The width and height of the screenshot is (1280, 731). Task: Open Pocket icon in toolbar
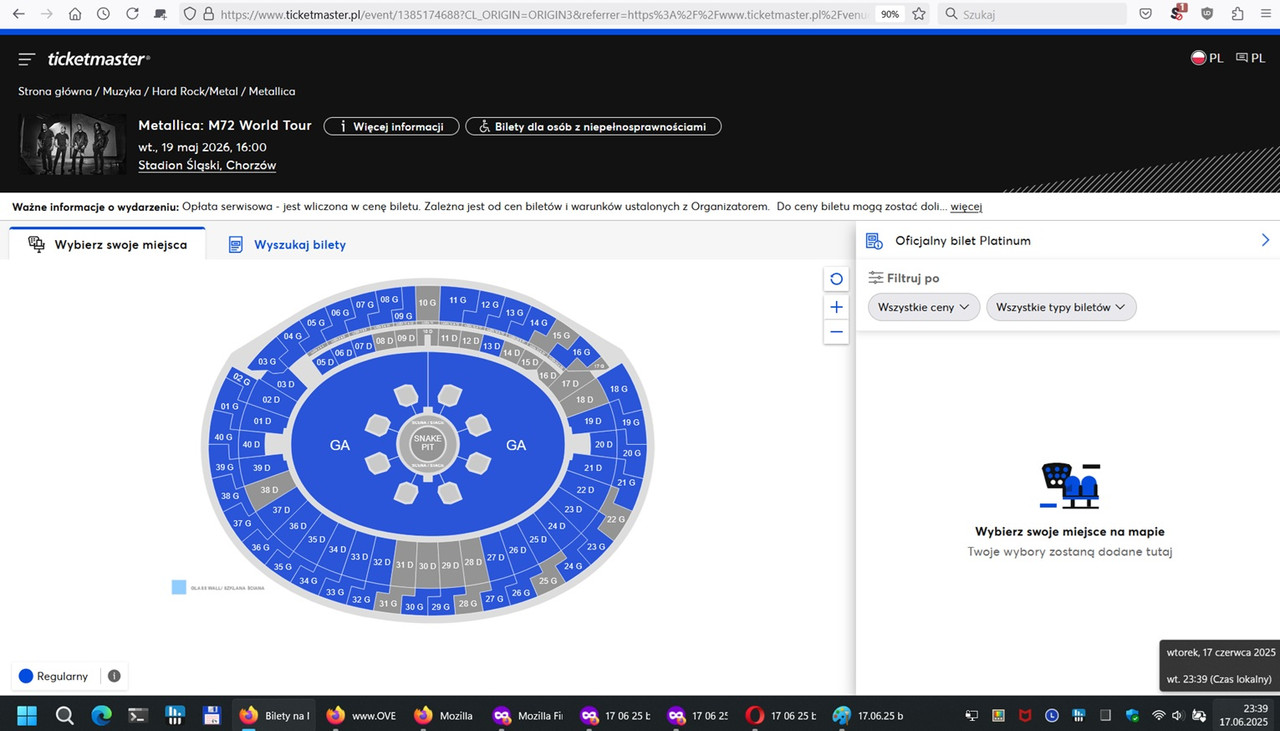(x=1146, y=14)
